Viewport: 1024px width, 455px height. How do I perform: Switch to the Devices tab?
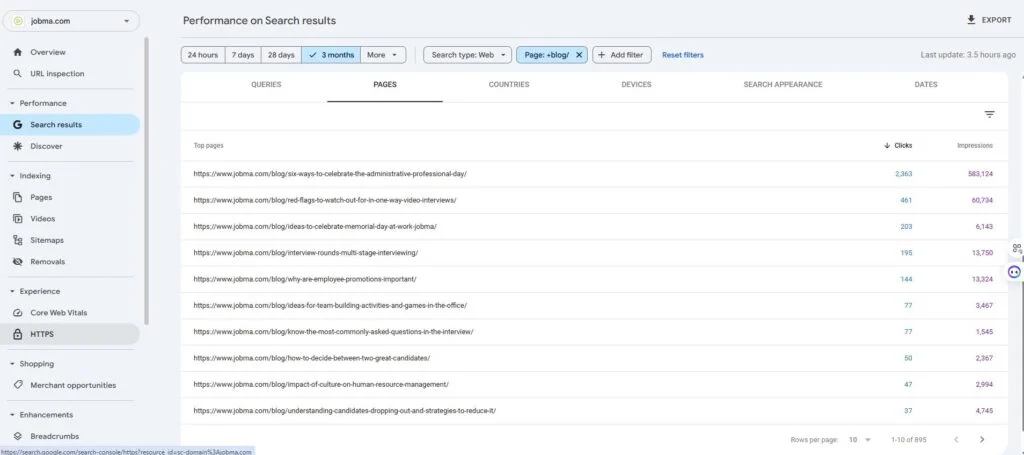(x=636, y=84)
